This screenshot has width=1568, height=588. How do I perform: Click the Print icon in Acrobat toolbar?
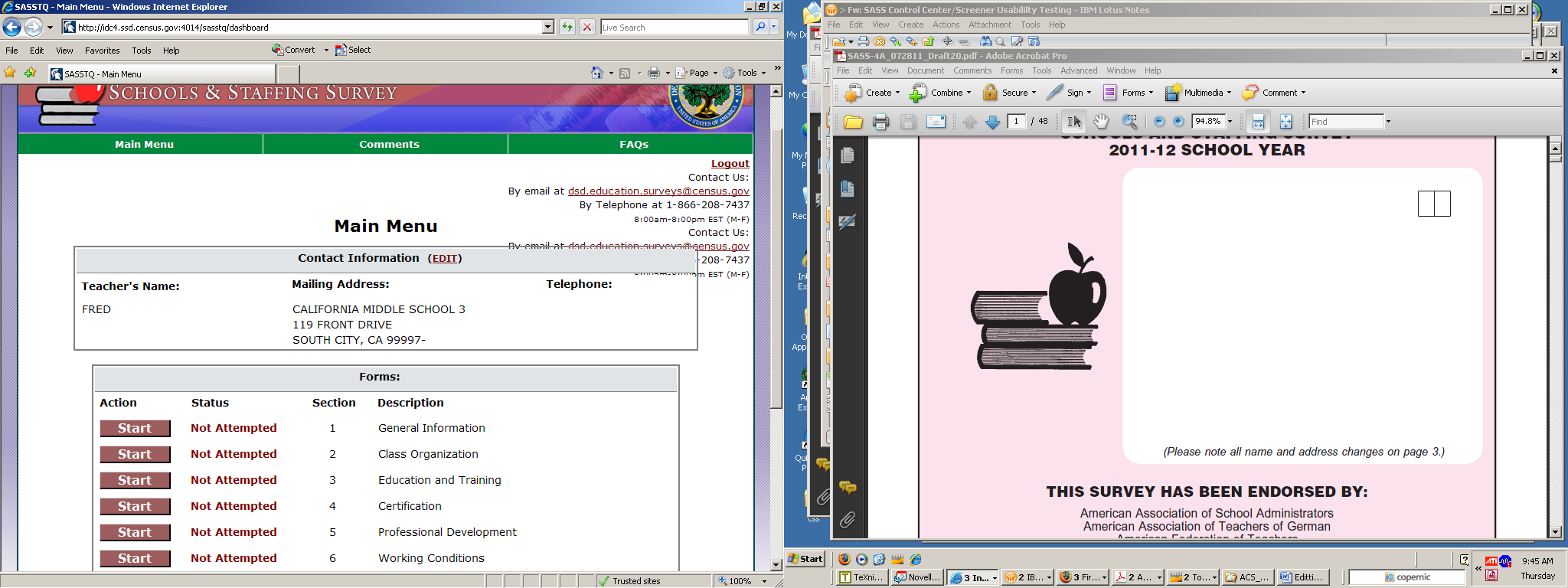[880, 122]
